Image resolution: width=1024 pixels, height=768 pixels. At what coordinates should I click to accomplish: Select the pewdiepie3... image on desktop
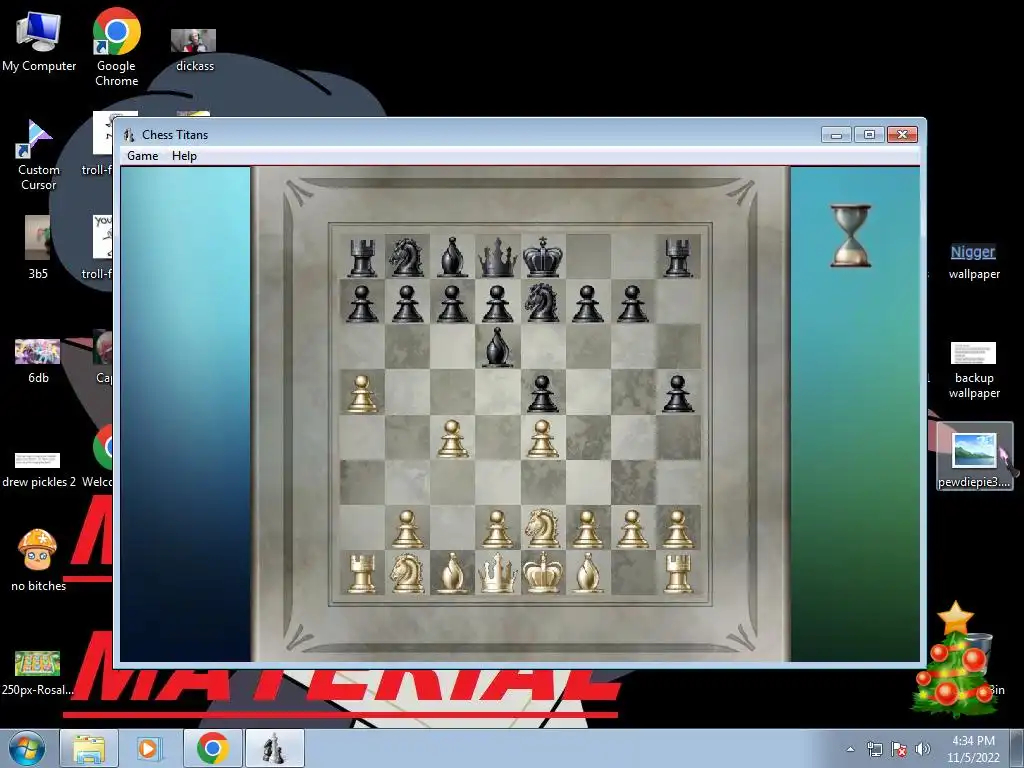tap(974, 457)
